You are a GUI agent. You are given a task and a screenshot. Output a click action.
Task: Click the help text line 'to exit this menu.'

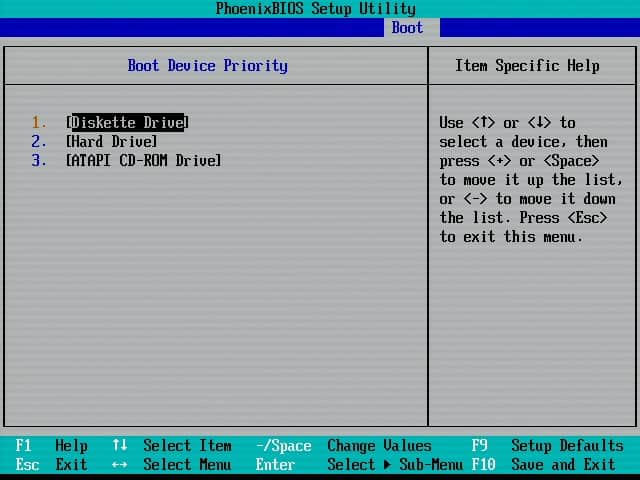pos(511,237)
